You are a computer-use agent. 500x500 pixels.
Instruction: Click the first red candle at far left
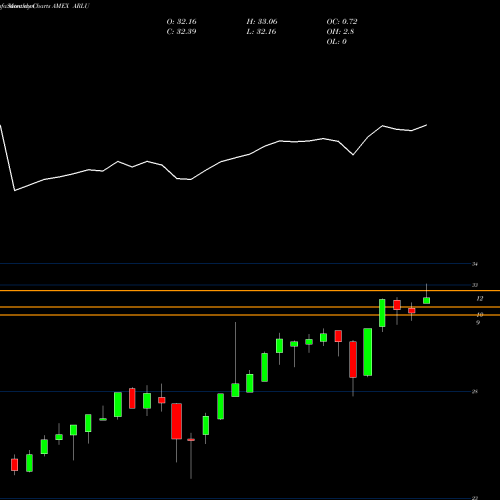[x=14, y=465]
